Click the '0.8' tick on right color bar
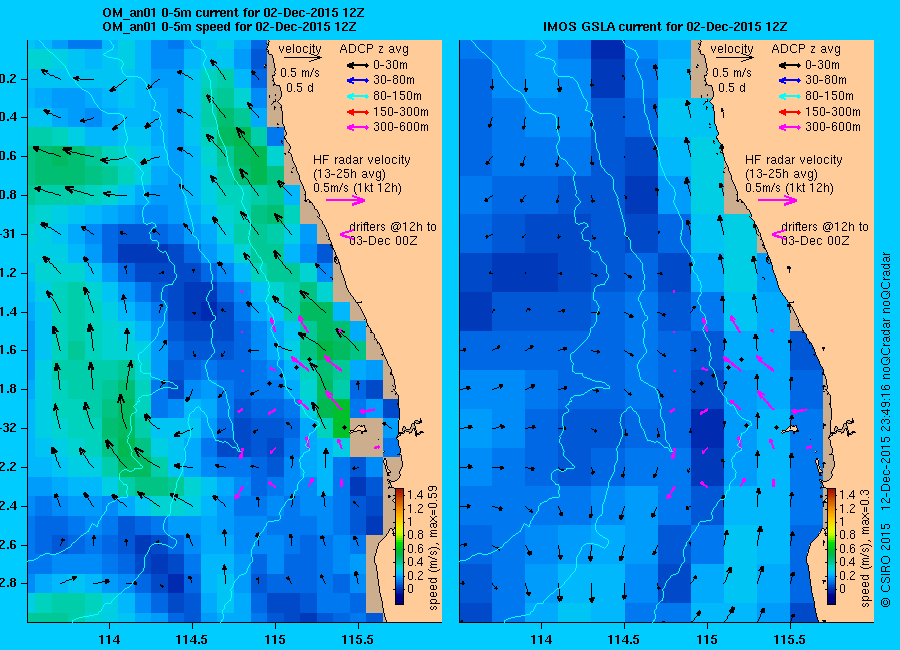The width and height of the screenshot is (900, 650). pyautogui.click(x=847, y=535)
